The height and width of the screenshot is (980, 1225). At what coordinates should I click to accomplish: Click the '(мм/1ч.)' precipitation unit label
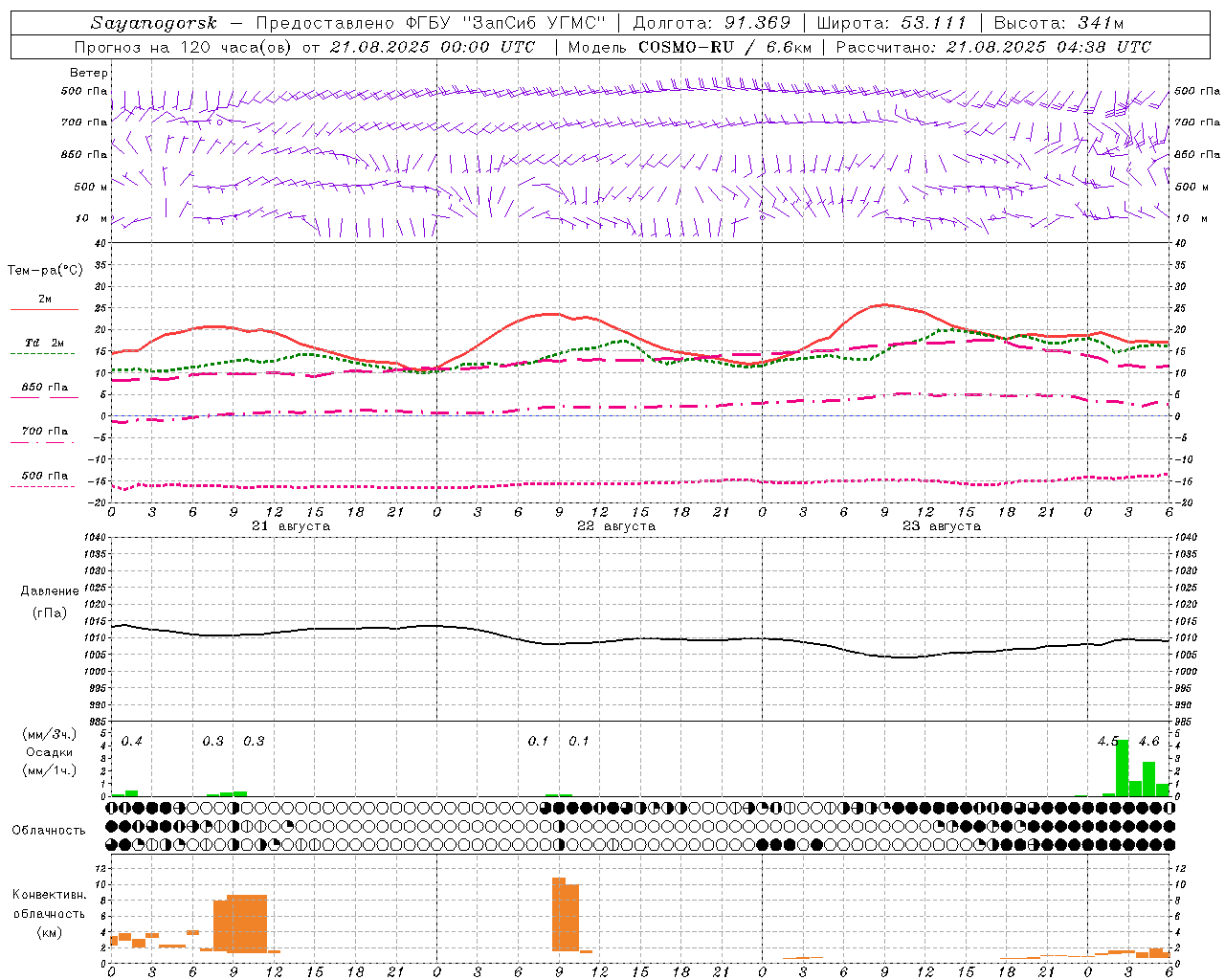[50, 770]
